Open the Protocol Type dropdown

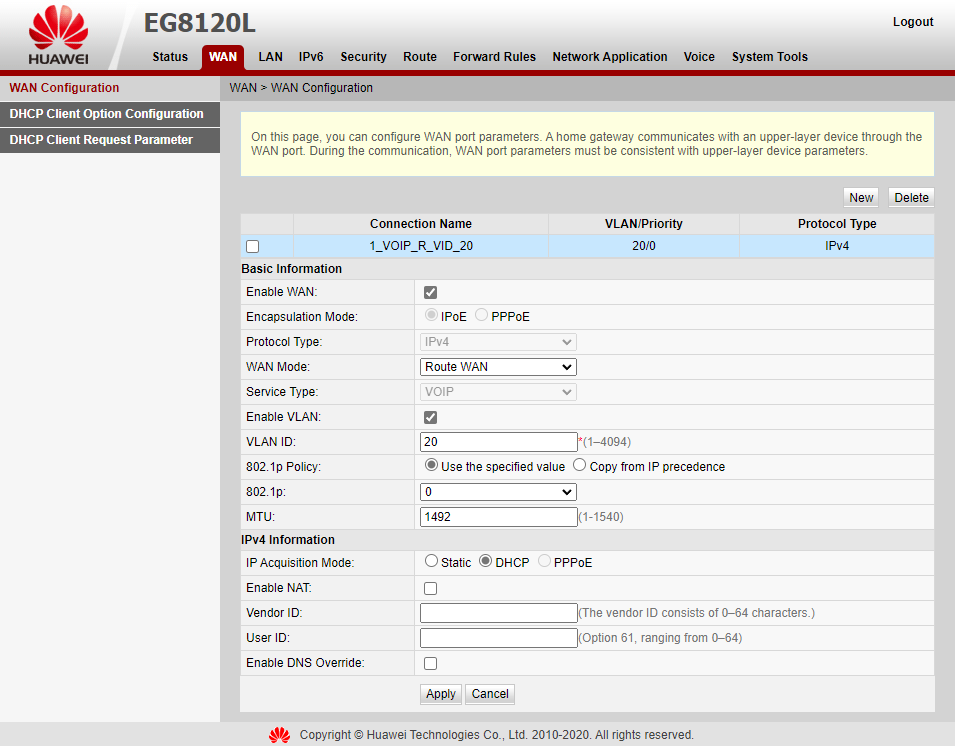[498, 342]
